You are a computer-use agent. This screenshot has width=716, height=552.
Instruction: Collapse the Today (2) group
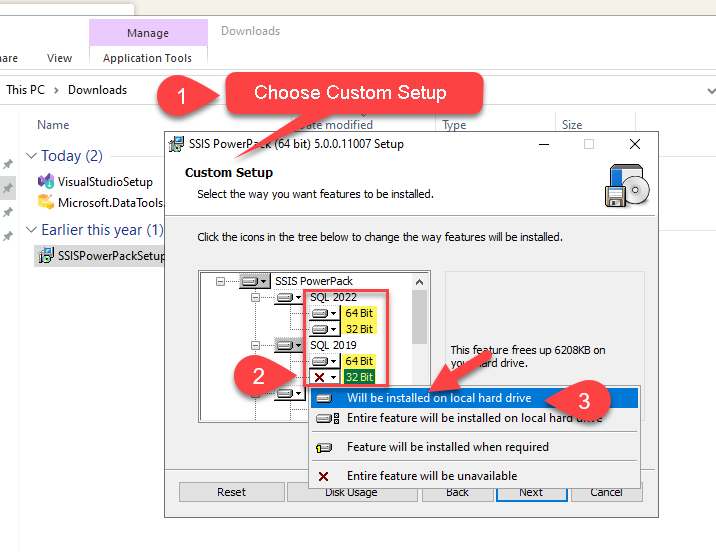coord(31,156)
